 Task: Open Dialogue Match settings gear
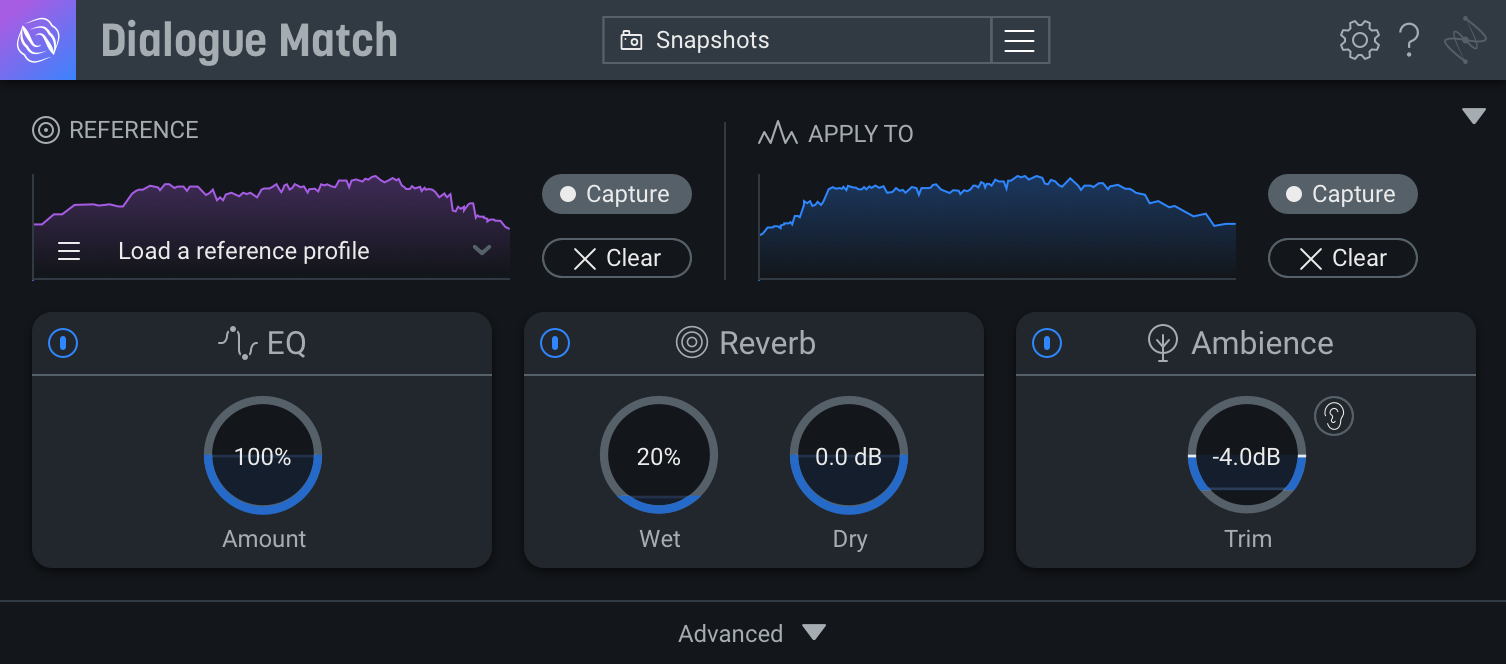click(1359, 40)
